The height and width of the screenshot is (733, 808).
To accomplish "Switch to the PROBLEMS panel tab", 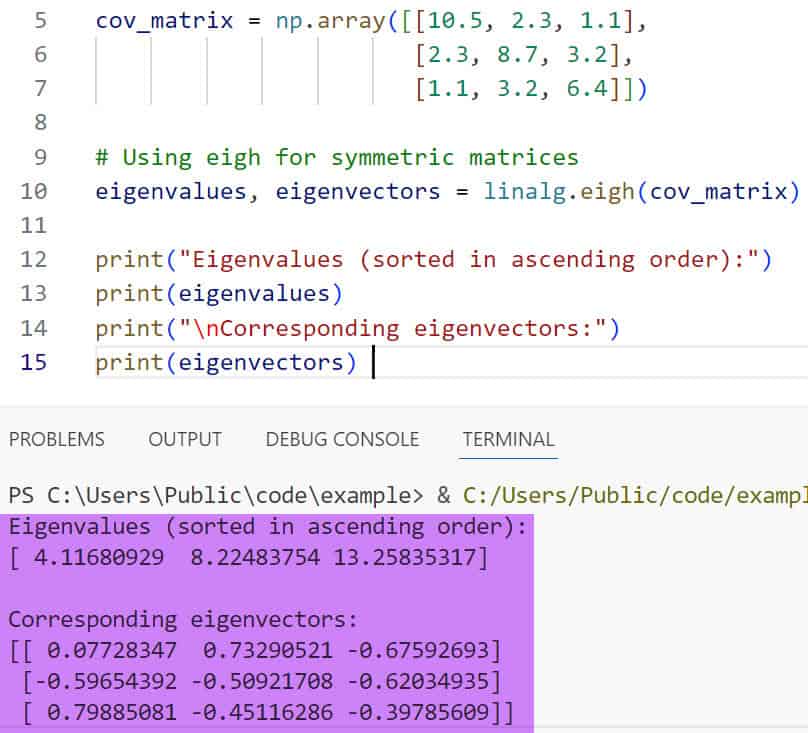I will (56, 439).
